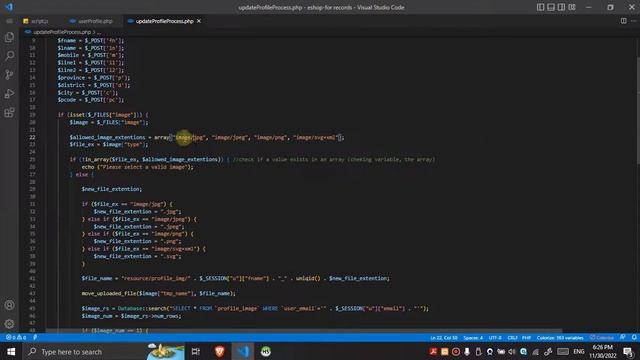Click the move_uploaded_file call
Image resolution: width=640 pixels, height=360 pixels.
coord(158,293)
